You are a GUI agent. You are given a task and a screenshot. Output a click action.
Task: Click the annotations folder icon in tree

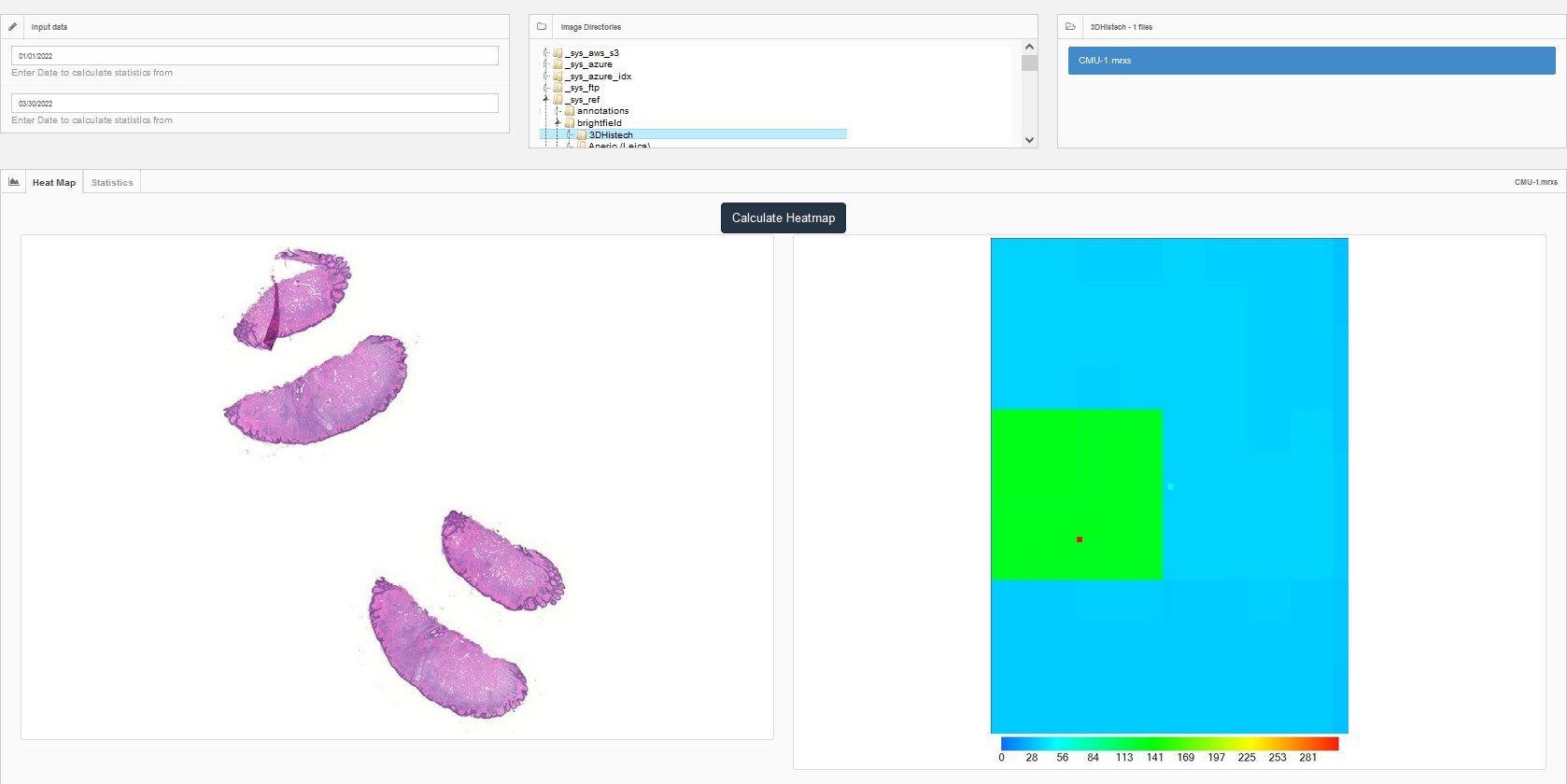(x=570, y=111)
